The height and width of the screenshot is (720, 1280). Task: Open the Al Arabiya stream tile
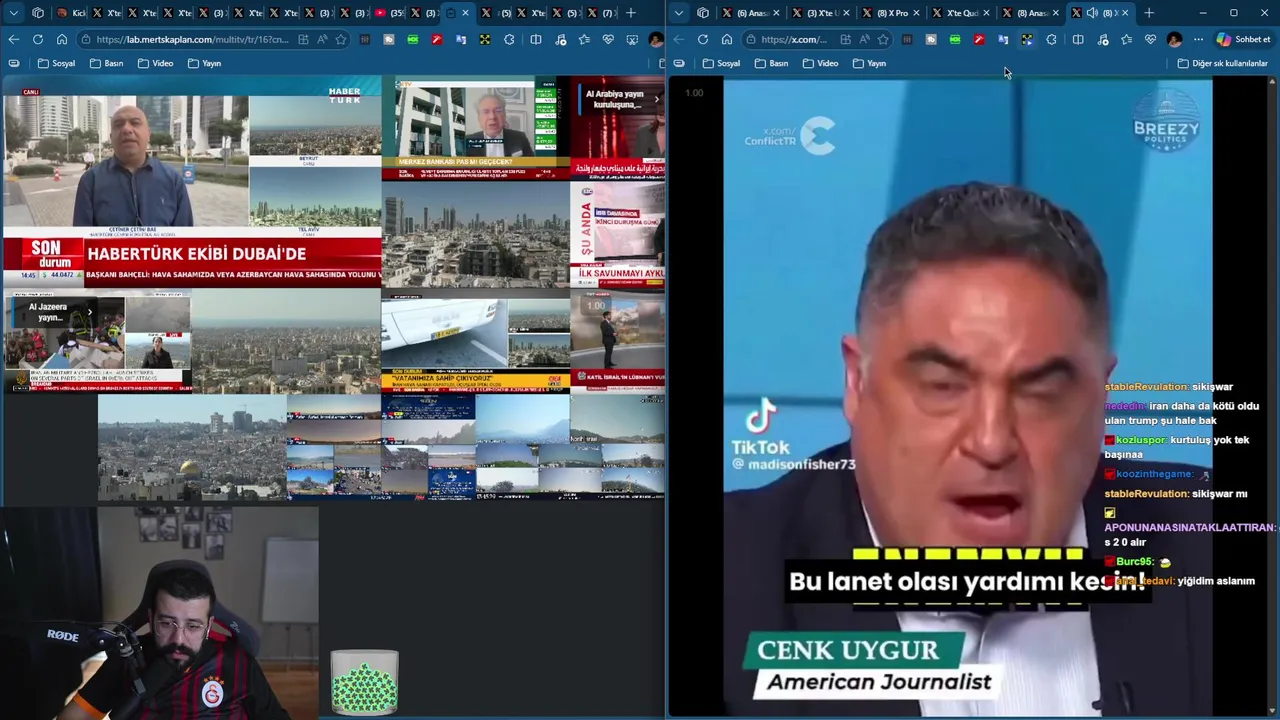617,129
